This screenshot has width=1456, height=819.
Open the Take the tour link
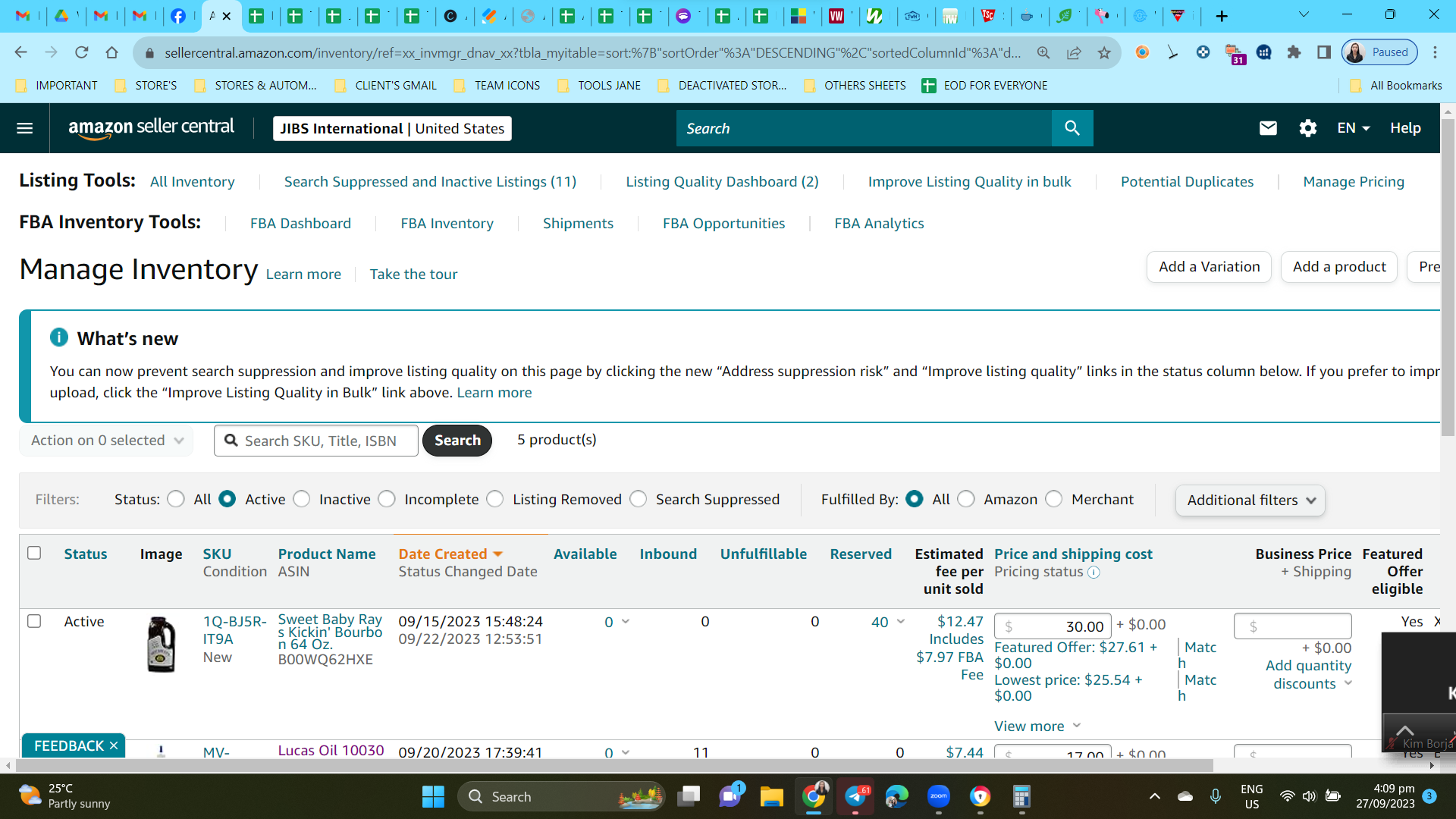pyautogui.click(x=413, y=275)
